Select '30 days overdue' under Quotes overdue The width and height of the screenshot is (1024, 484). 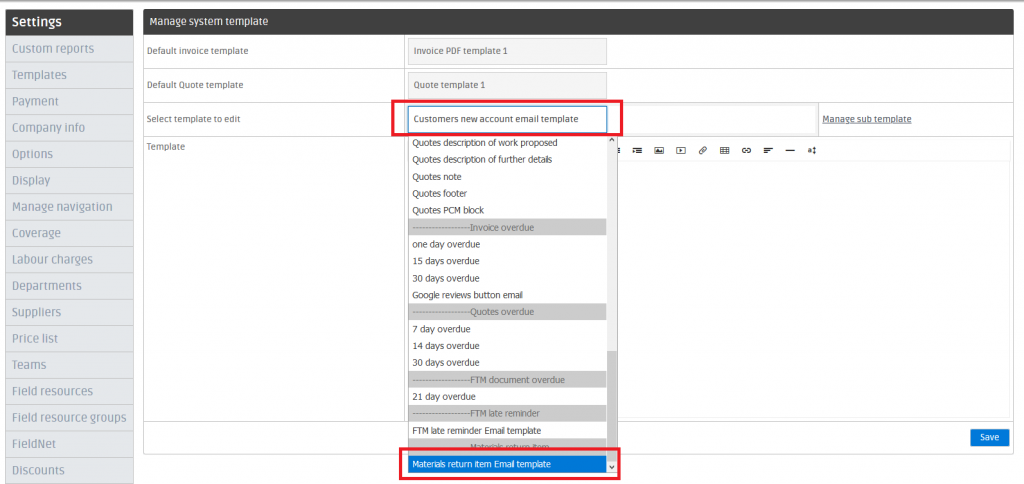tap(507, 363)
